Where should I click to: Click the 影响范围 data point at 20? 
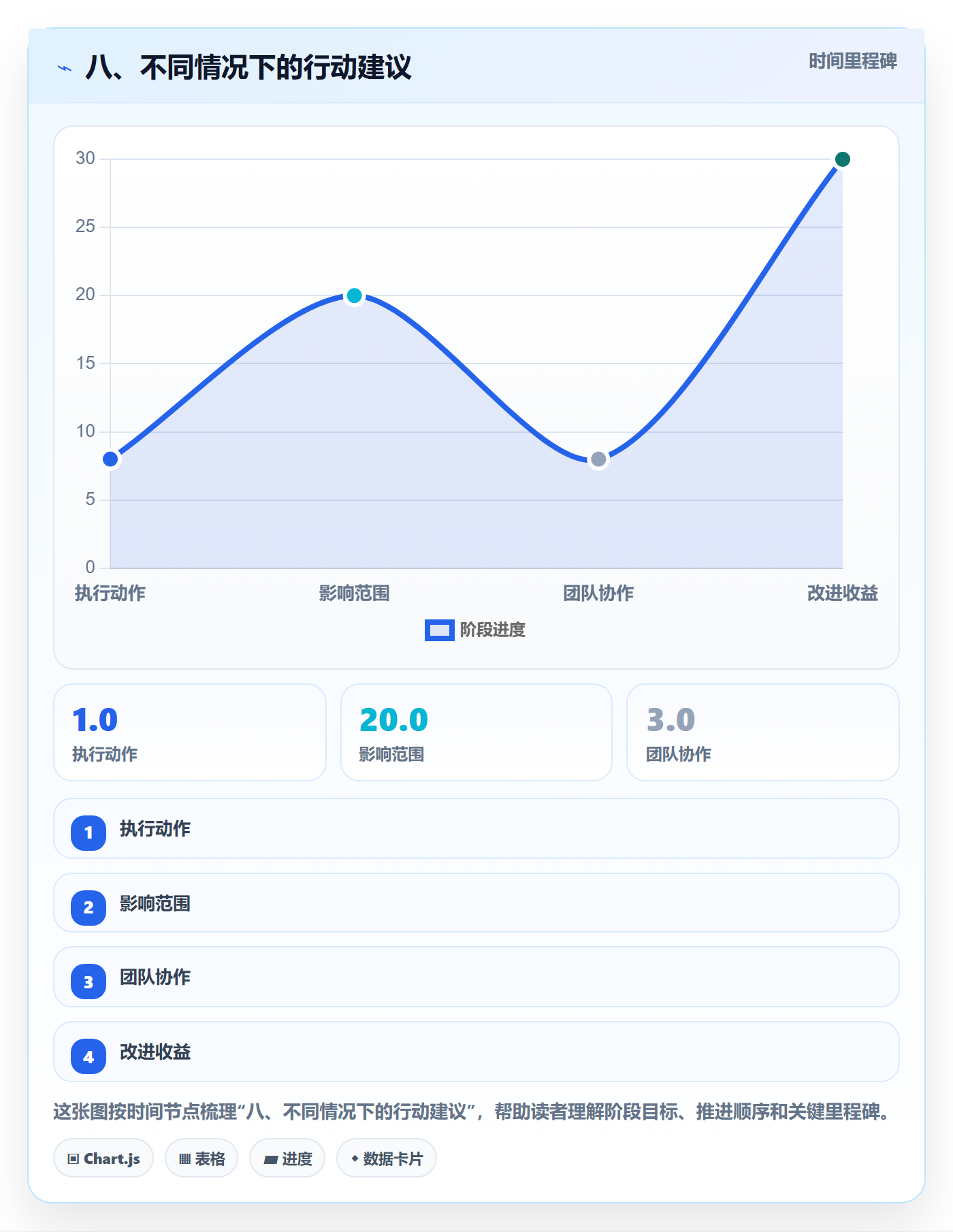[x=354, y=295]
